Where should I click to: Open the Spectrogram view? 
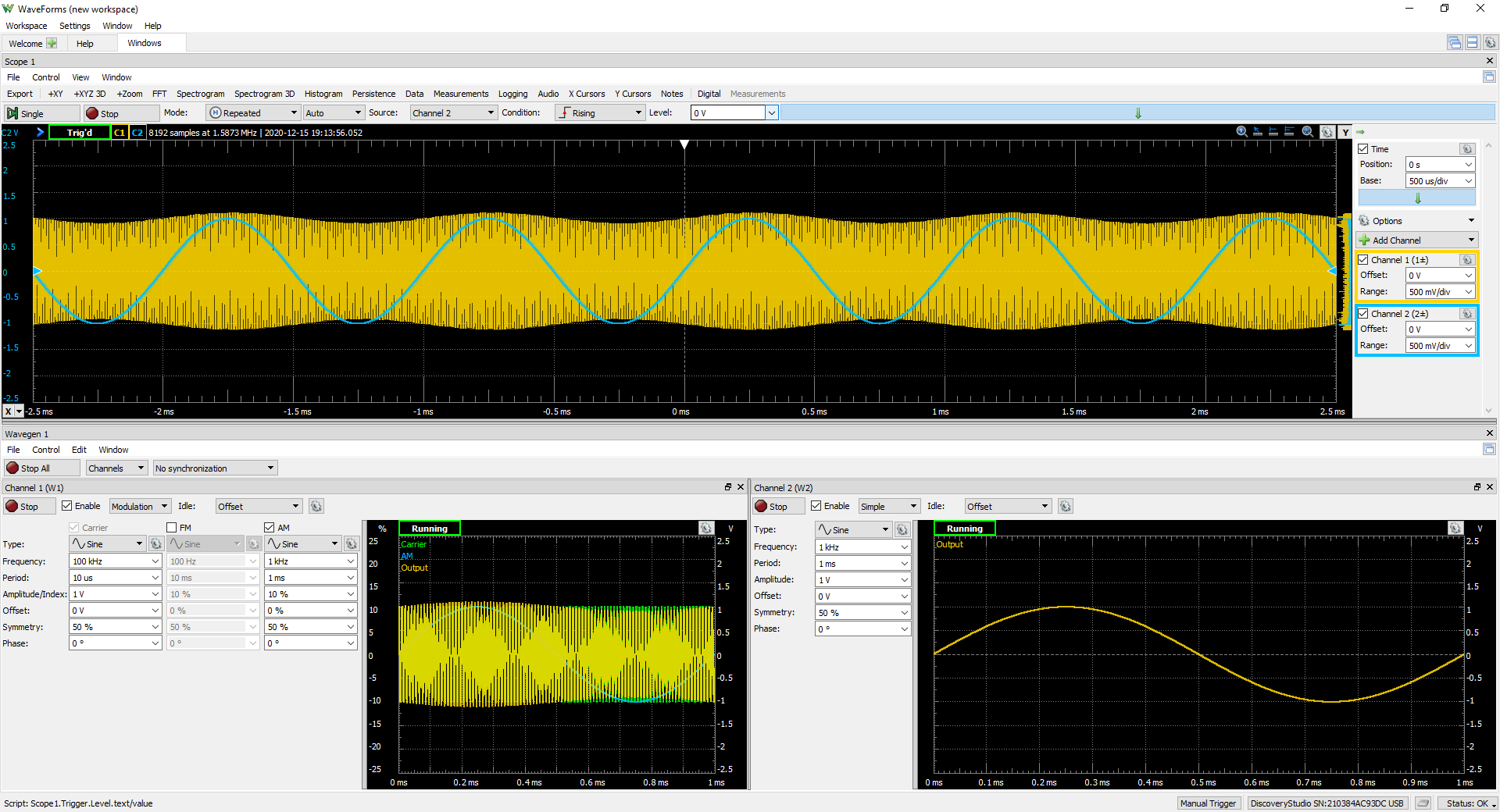tap(200, 94)
